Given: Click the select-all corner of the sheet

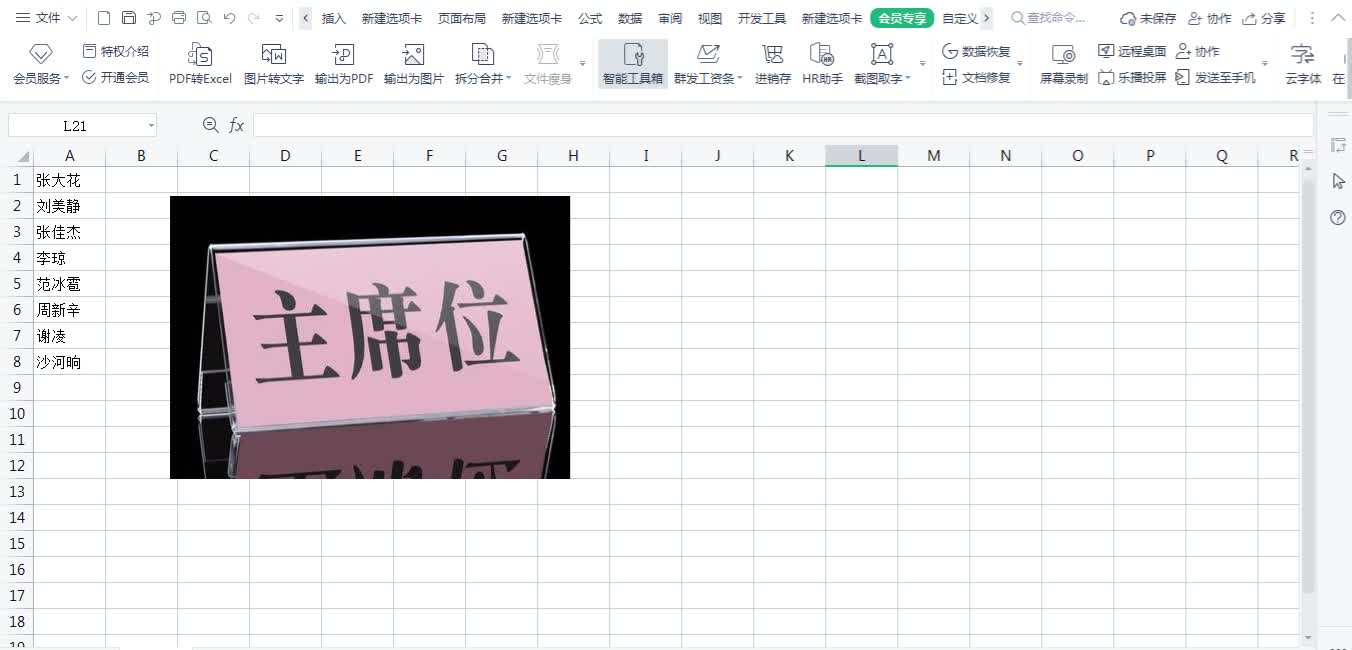Looking at the screenshot, I should coord(16,155).
